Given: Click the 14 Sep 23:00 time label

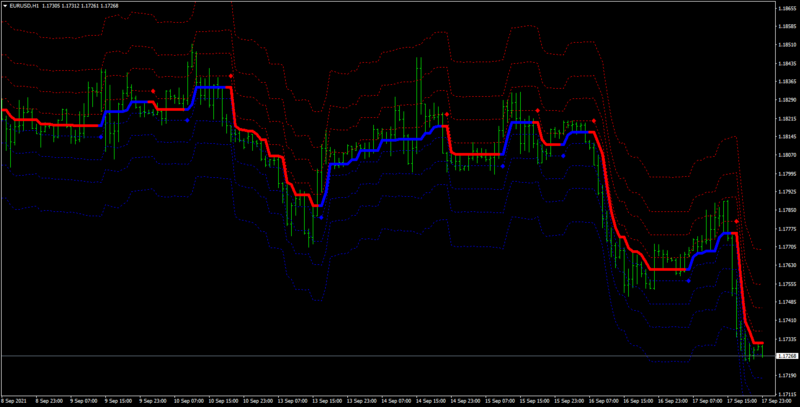Looking at the screenshot, I should [466, 401].
